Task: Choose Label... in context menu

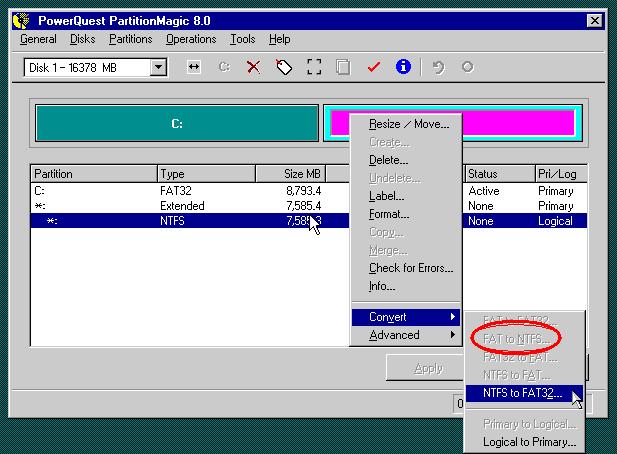Action: pos(406,196)
